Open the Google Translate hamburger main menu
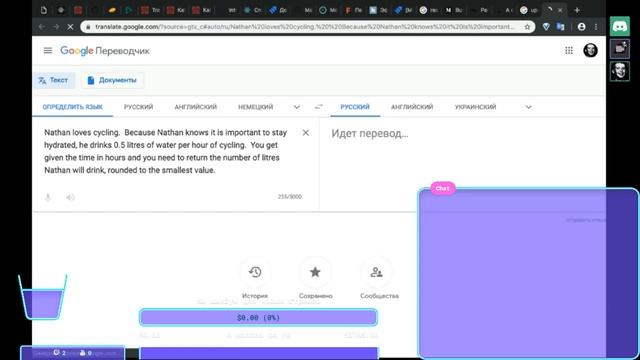The image size is (640, 360). [48, 51]
